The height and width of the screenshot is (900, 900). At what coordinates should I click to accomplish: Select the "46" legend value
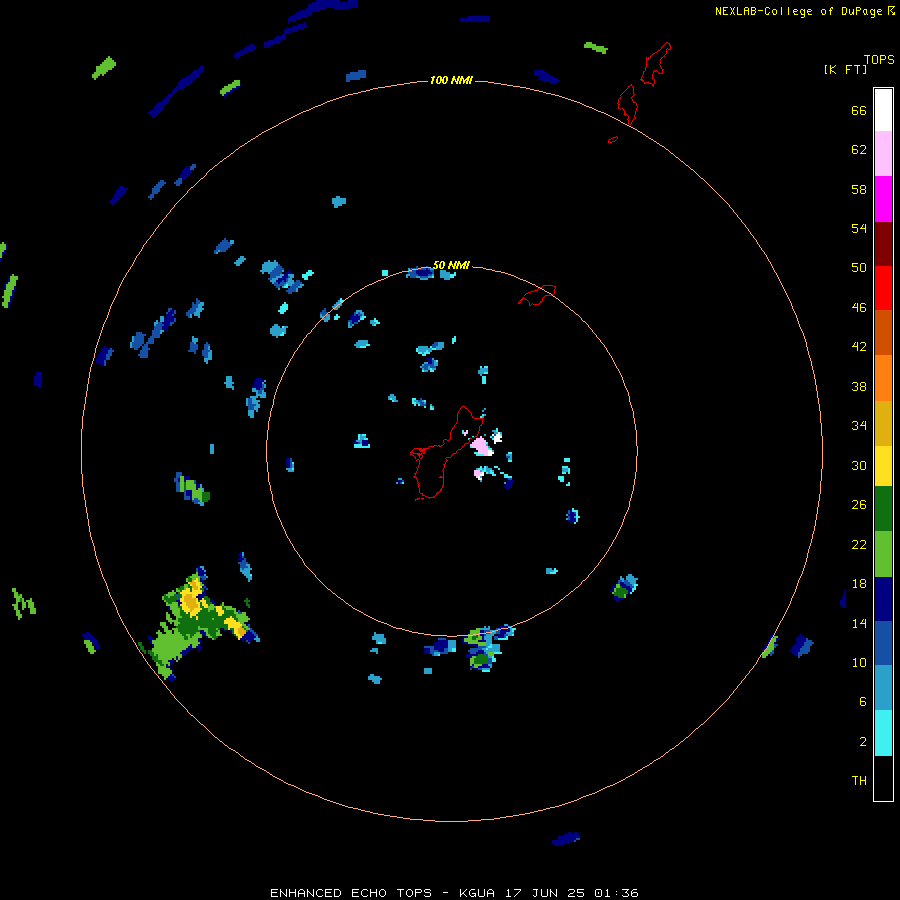(859, 308)
